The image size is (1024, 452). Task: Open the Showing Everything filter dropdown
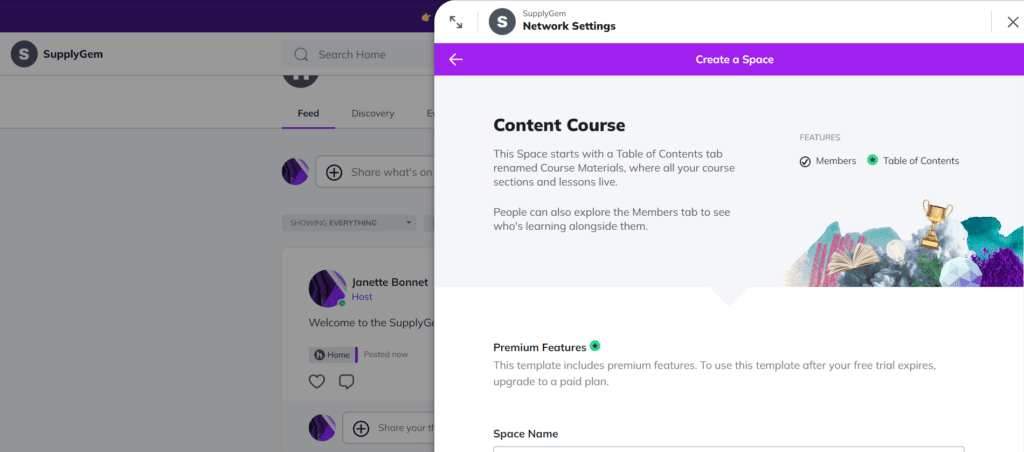[x=349, y=223]
